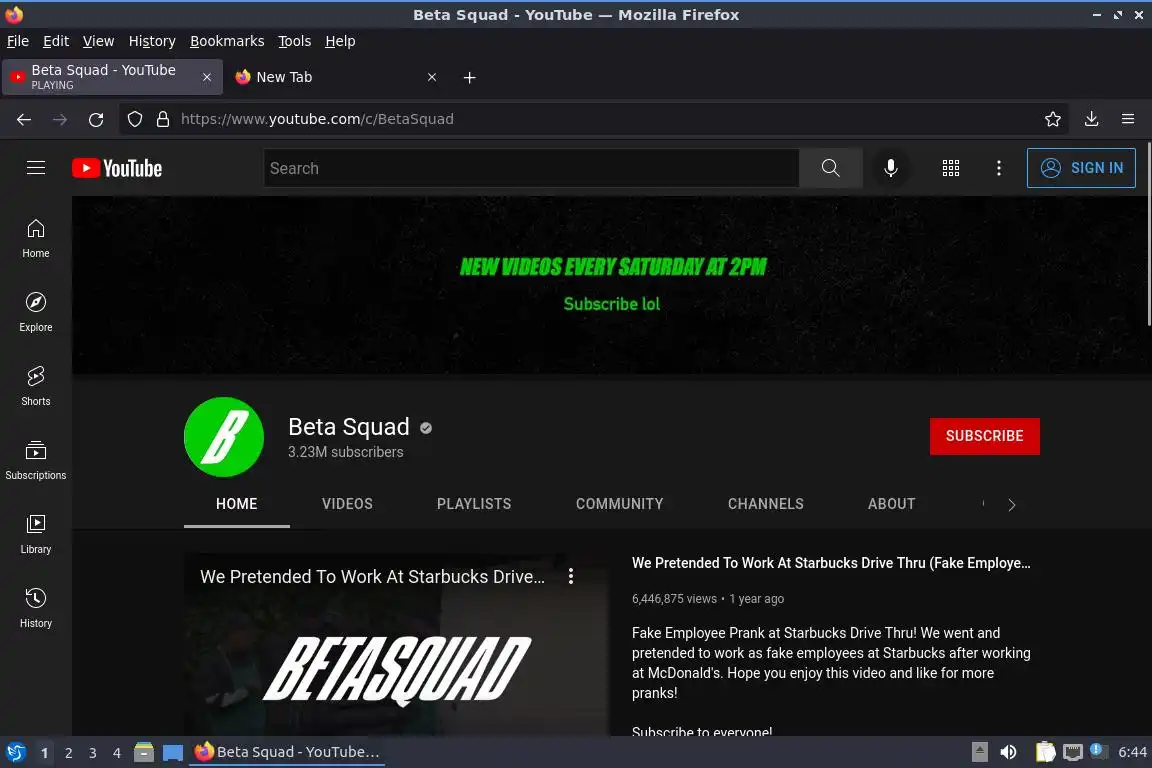Select the channel HOME tab
The width and height of the screenshot is (1152, 768).
237,504
